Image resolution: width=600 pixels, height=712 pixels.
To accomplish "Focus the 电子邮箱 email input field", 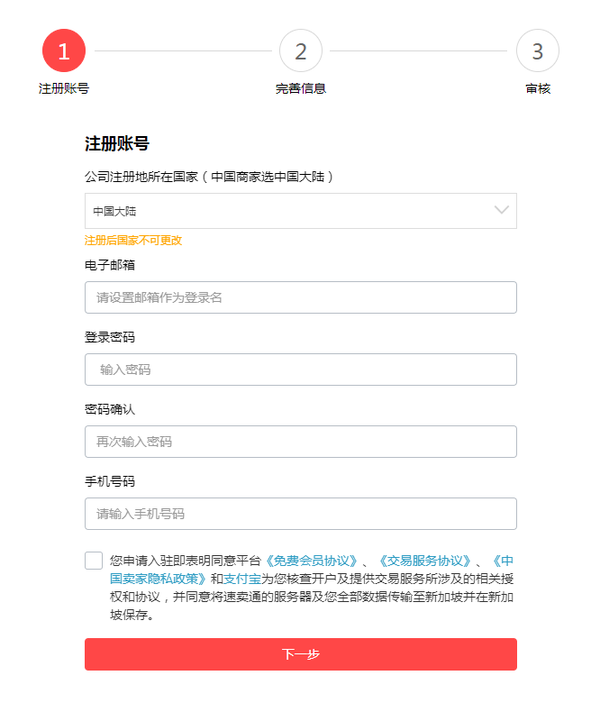I will (301, 297).
